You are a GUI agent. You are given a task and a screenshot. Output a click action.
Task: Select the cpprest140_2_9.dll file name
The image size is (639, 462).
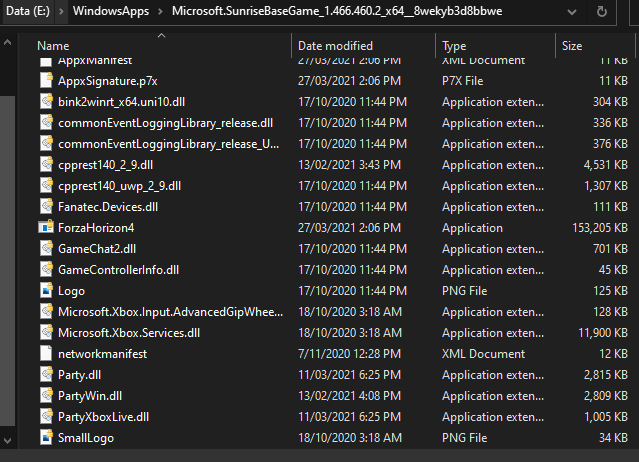pos(106,165)
